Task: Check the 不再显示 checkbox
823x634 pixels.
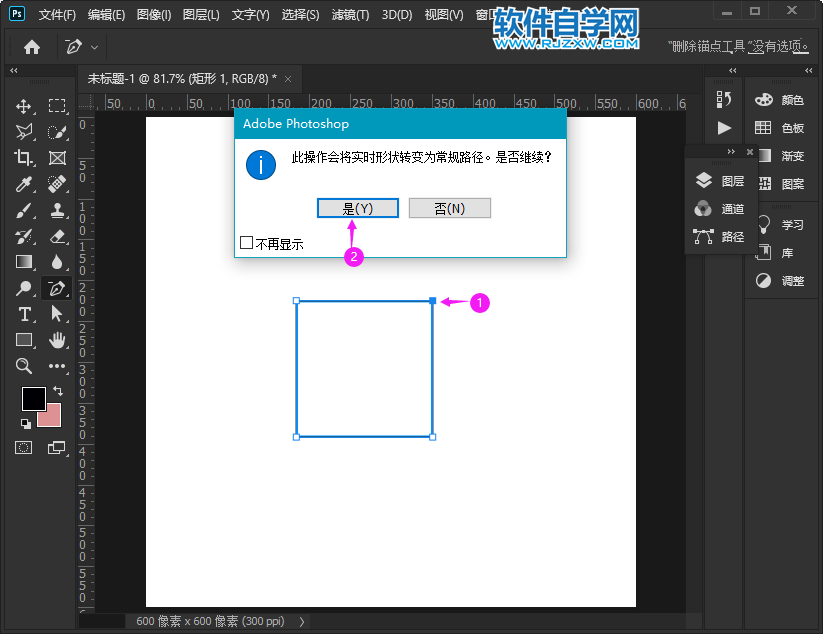Action: 246,243
